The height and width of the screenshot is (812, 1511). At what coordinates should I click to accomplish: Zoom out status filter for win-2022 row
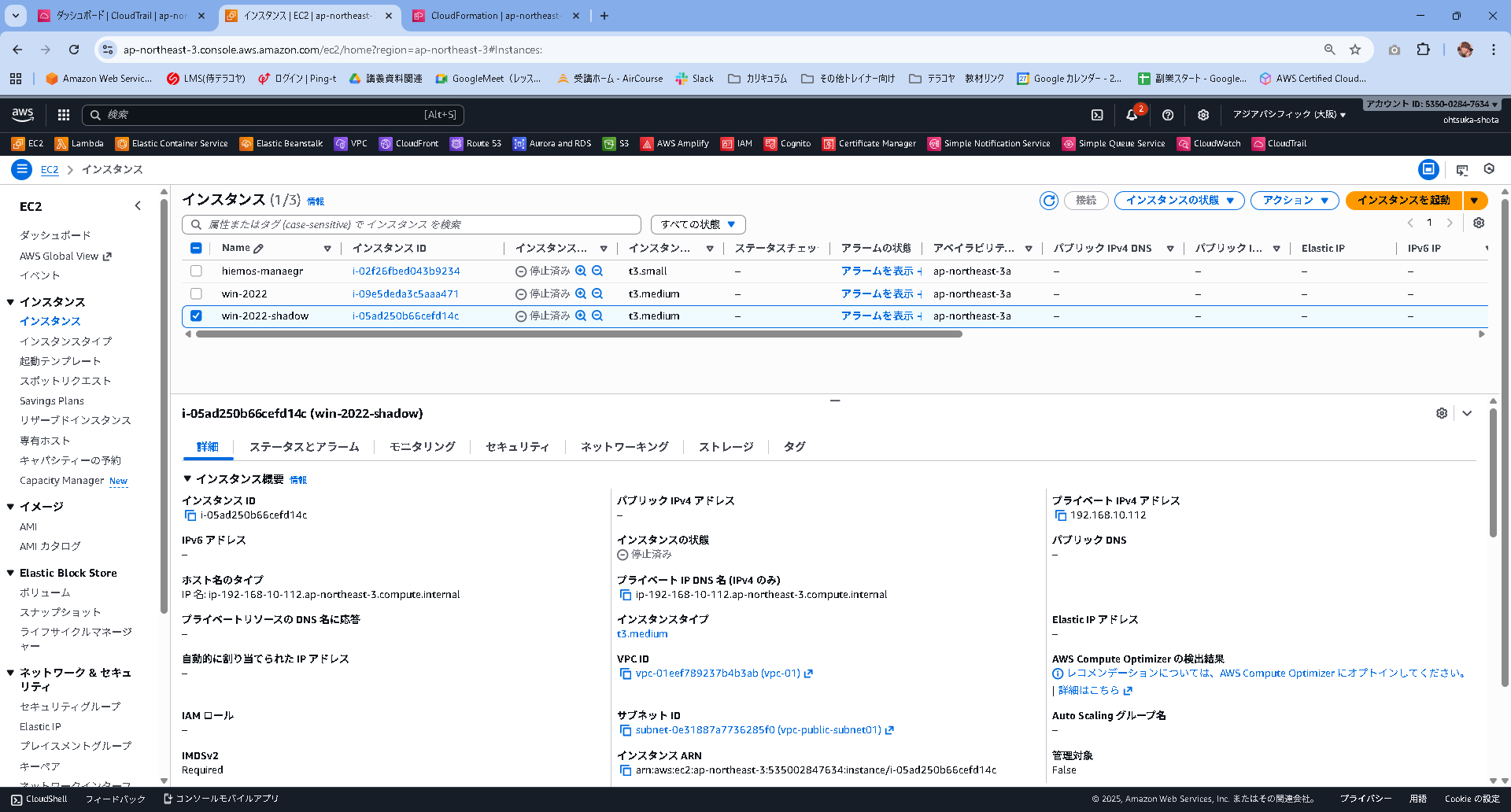597,293
